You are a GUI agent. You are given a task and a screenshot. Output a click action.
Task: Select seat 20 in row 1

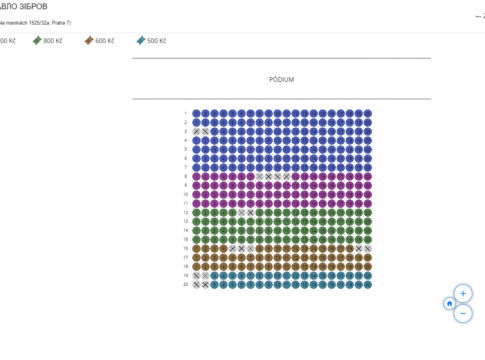coord(367,114)
